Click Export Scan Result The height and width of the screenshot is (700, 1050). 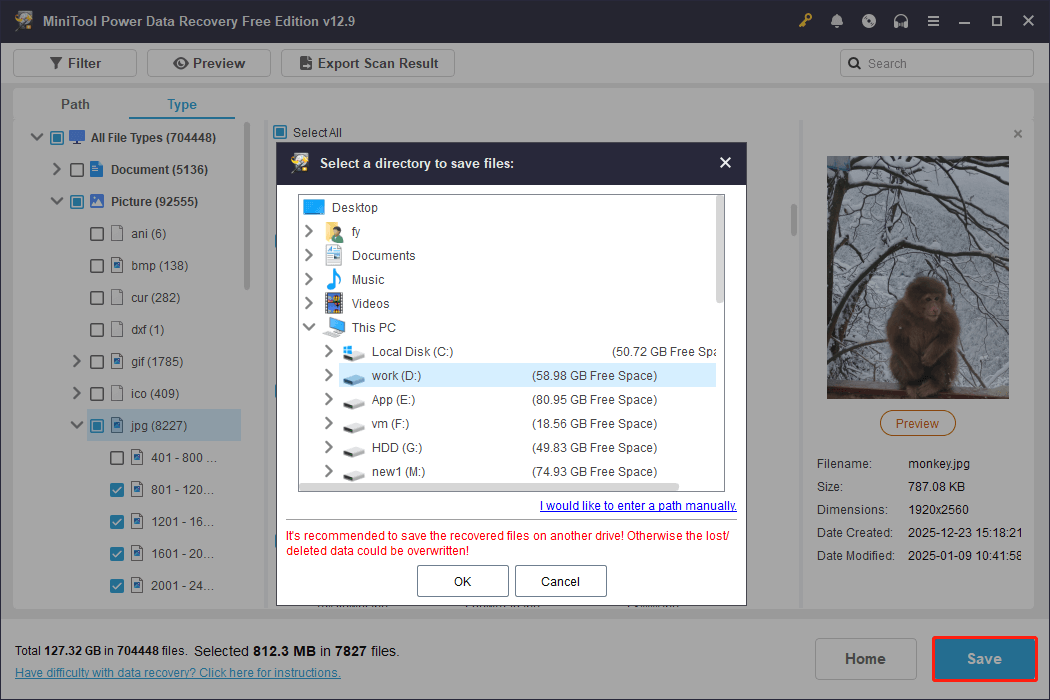(x=368, y=63)
